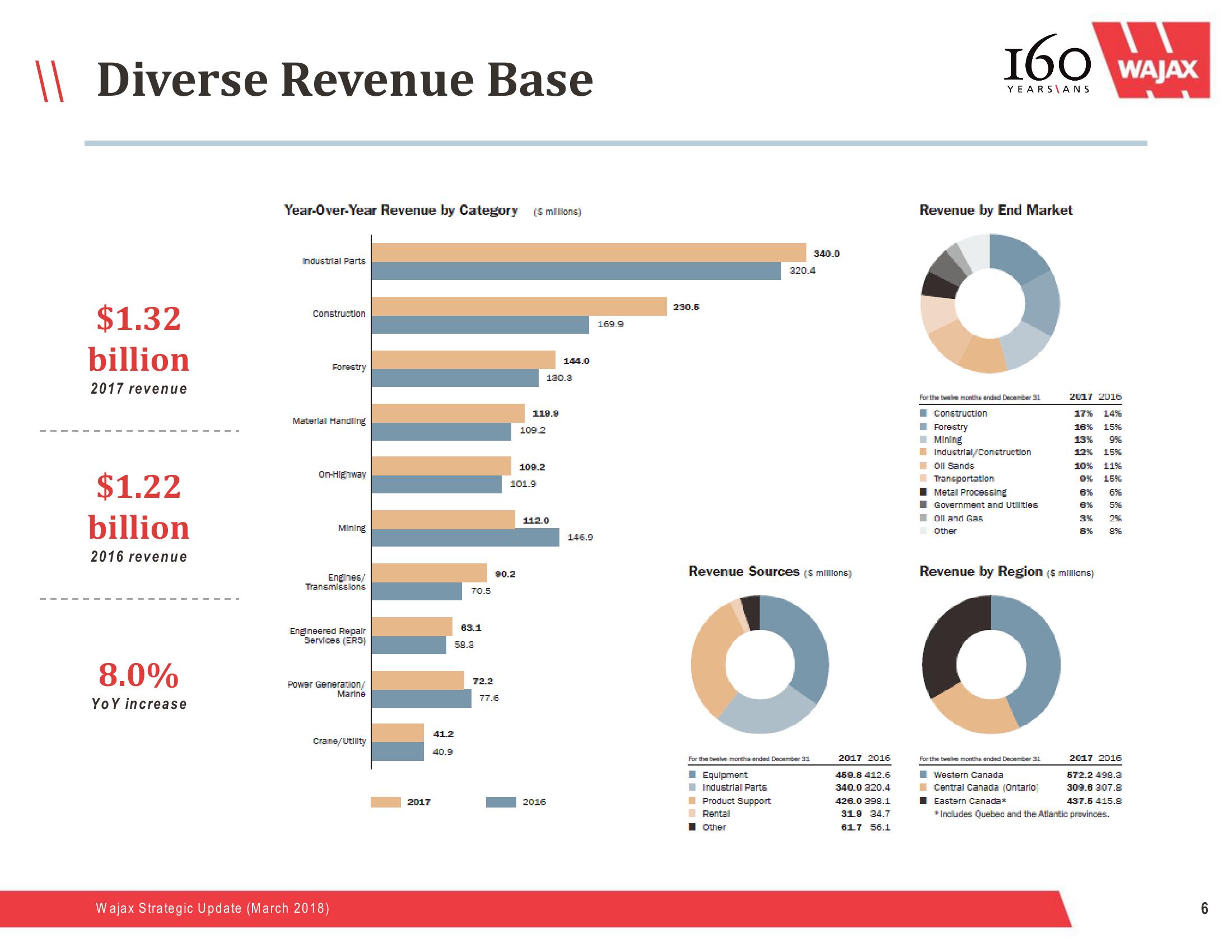Click the page number 6

(x=1205, y=908)
